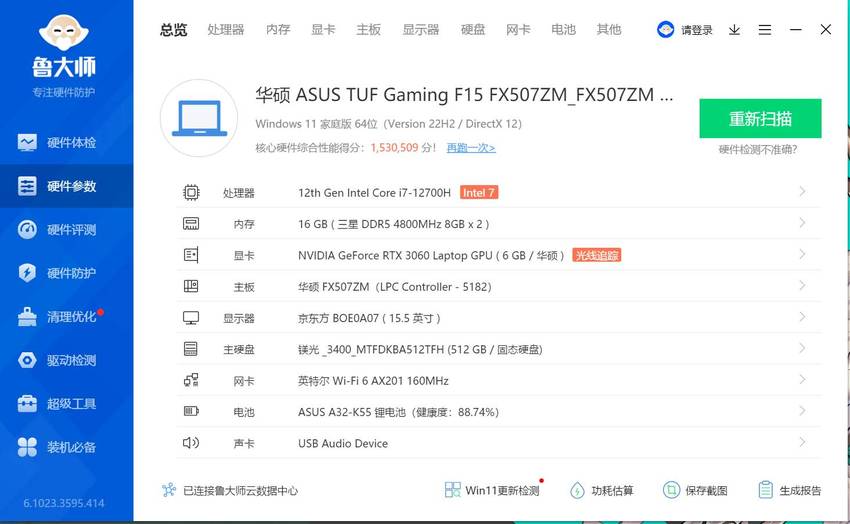Click the green 重新扫描 button
The width and height of the screenshot is (850, 524).
pyautogui.click(x=760, y=118)
